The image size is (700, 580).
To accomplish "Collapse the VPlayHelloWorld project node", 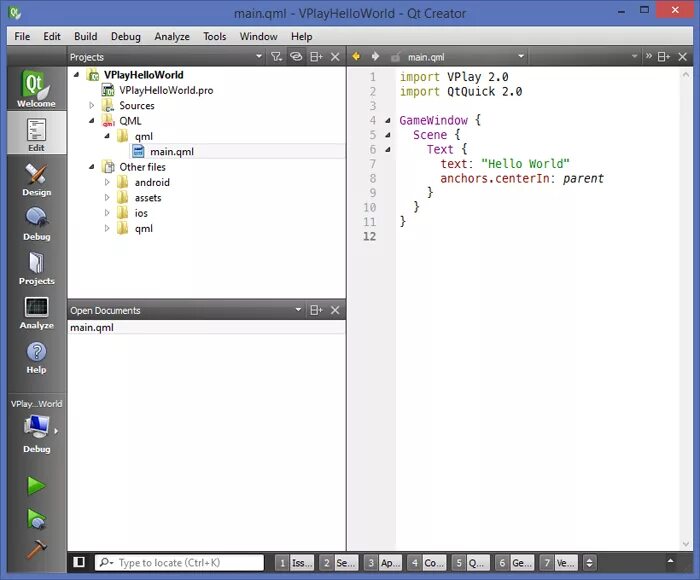I will click(76, 75).
